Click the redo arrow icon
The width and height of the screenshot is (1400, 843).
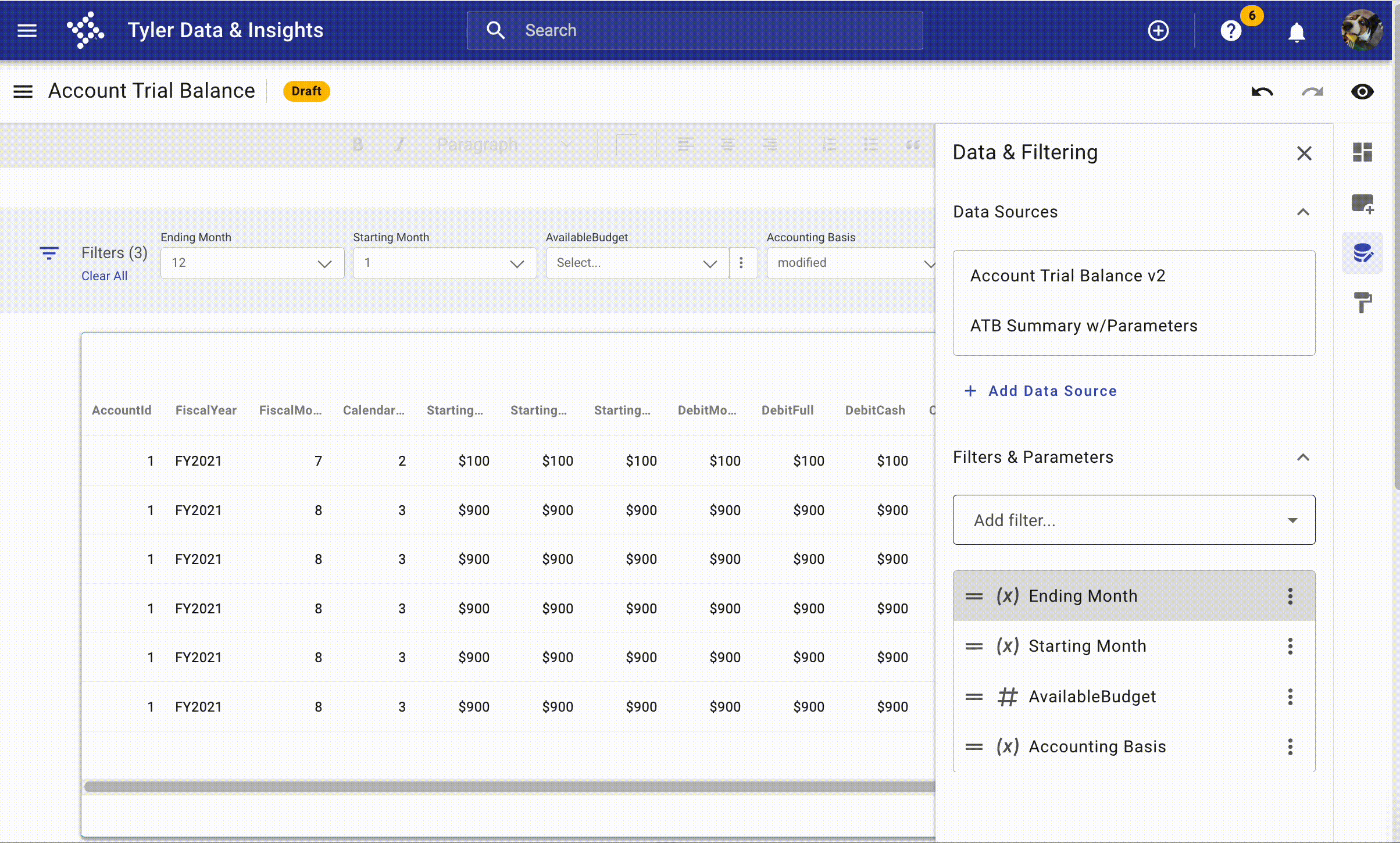pyautogui.click(x=1312, y=92)
